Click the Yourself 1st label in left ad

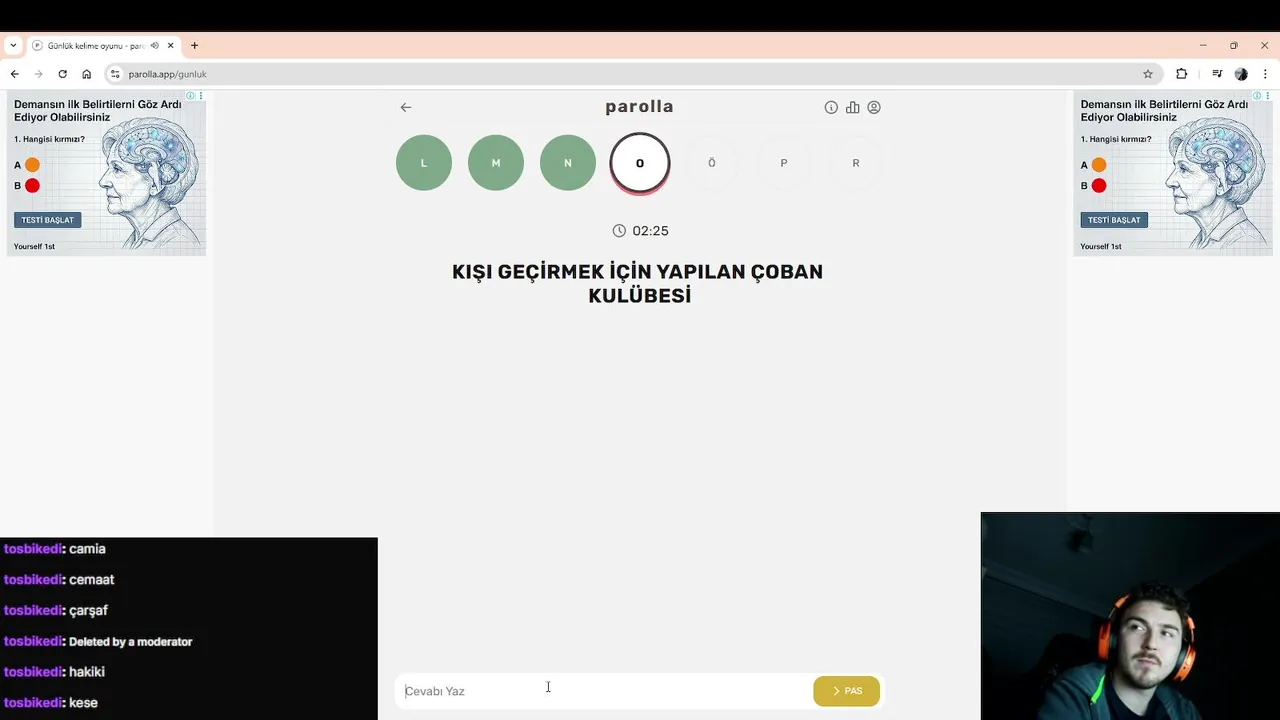point(34,246)
